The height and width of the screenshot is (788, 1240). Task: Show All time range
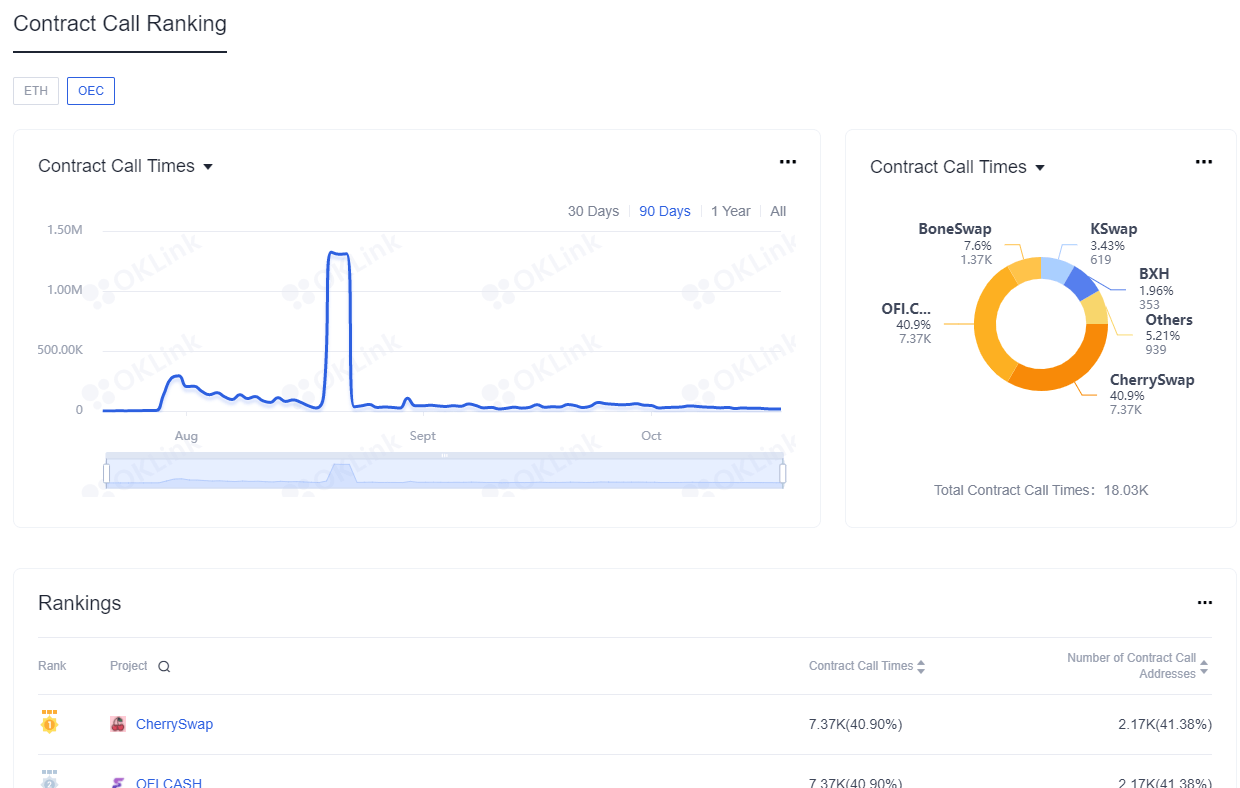click(778, 211)
